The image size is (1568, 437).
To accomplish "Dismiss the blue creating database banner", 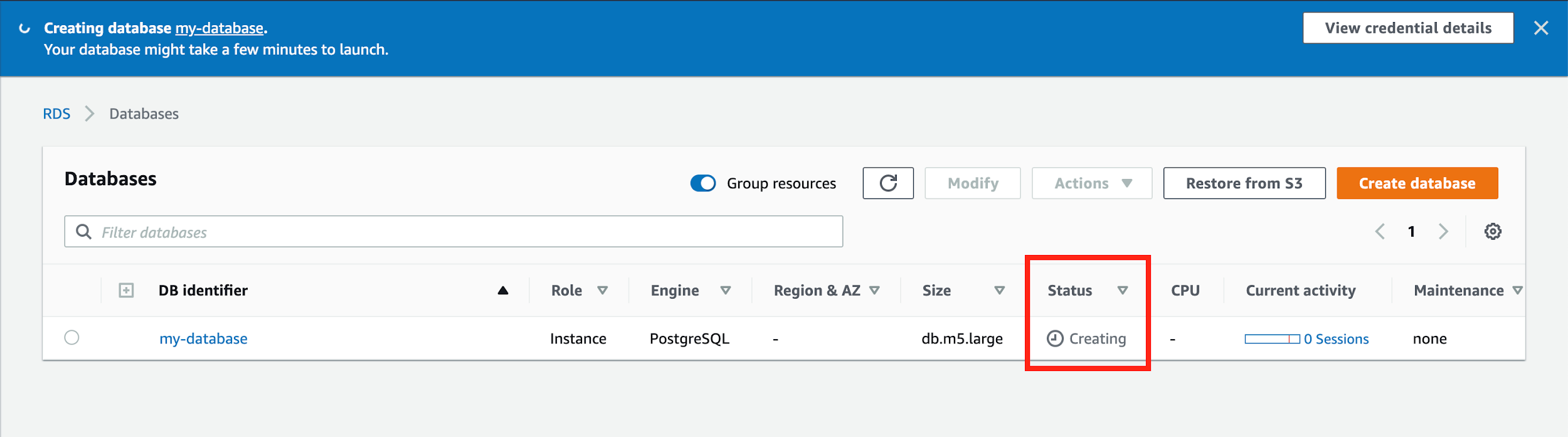I will 1541,28.
